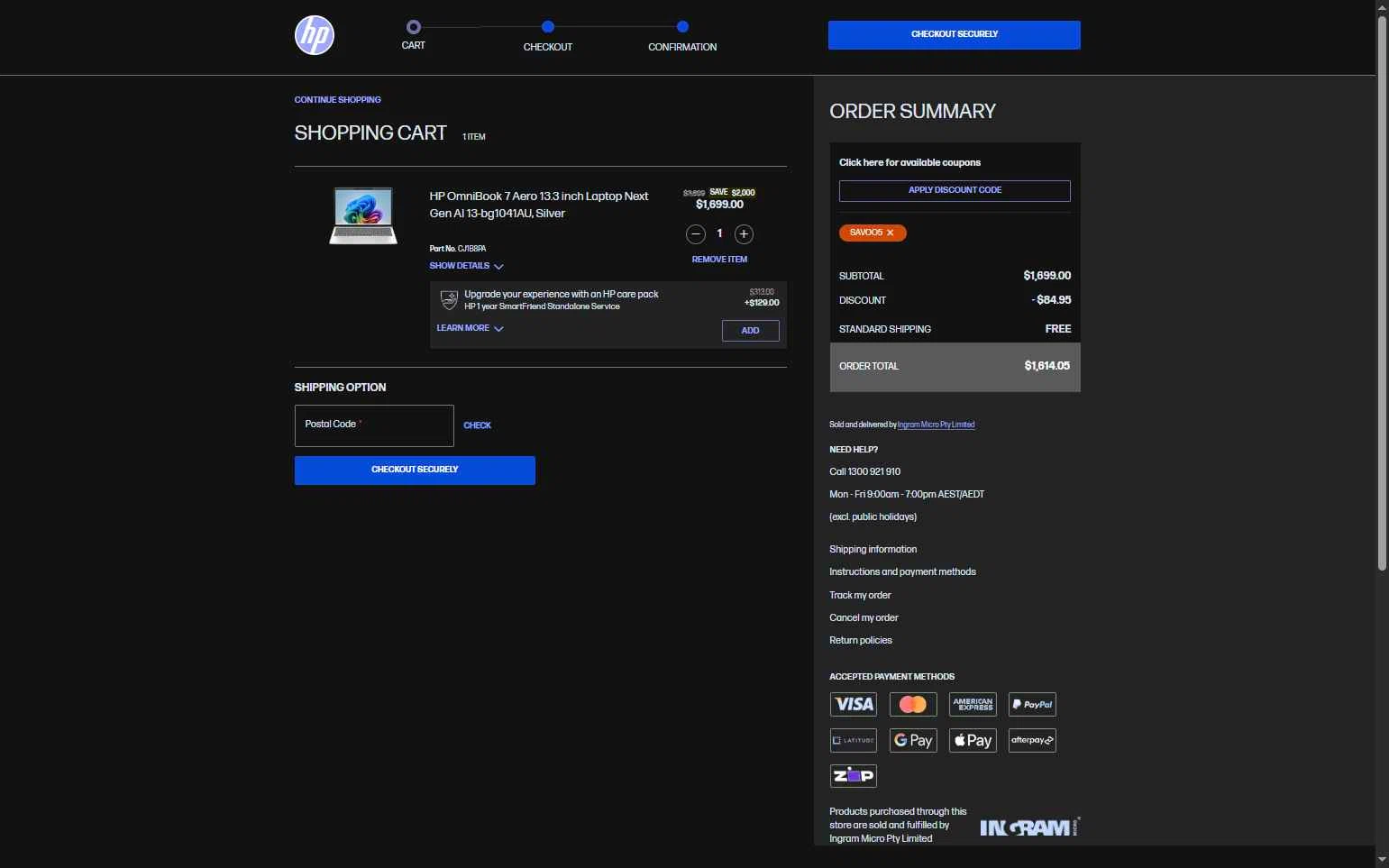Click the Call 1300 921 910 text
The image size is (1389, 868).
coord(864,471)
